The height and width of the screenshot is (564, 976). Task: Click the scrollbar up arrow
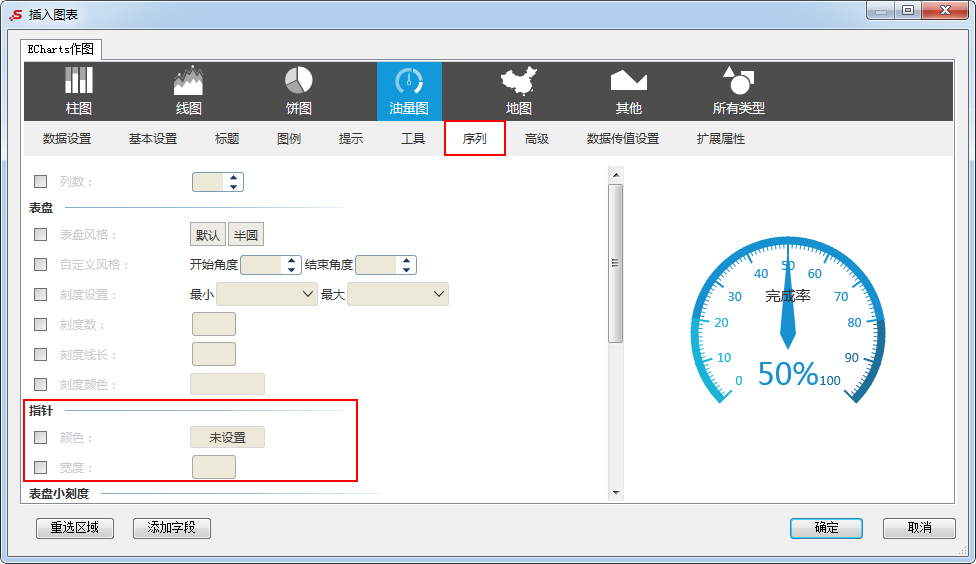click(x=616, y=175)
